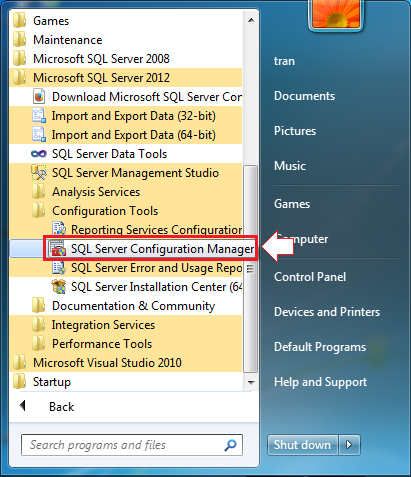The image size is (411, 477).
Task: Click the Microsoft Visual Studio 2010 folder icon
Action: click(20, 363)
